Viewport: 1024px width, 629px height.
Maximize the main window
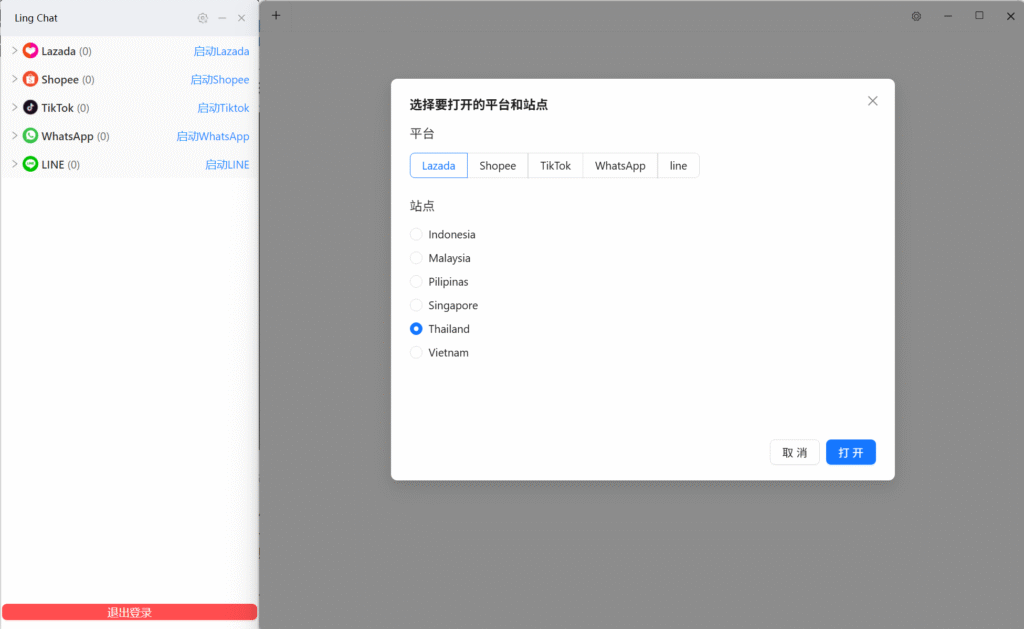point(979,16)
